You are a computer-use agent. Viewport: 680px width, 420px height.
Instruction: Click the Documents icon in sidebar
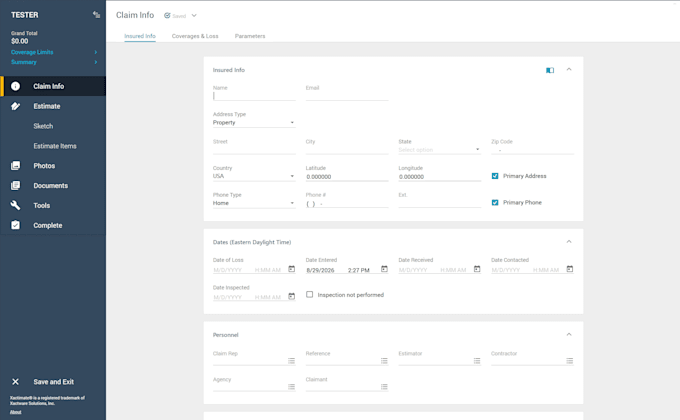point(16,185)
